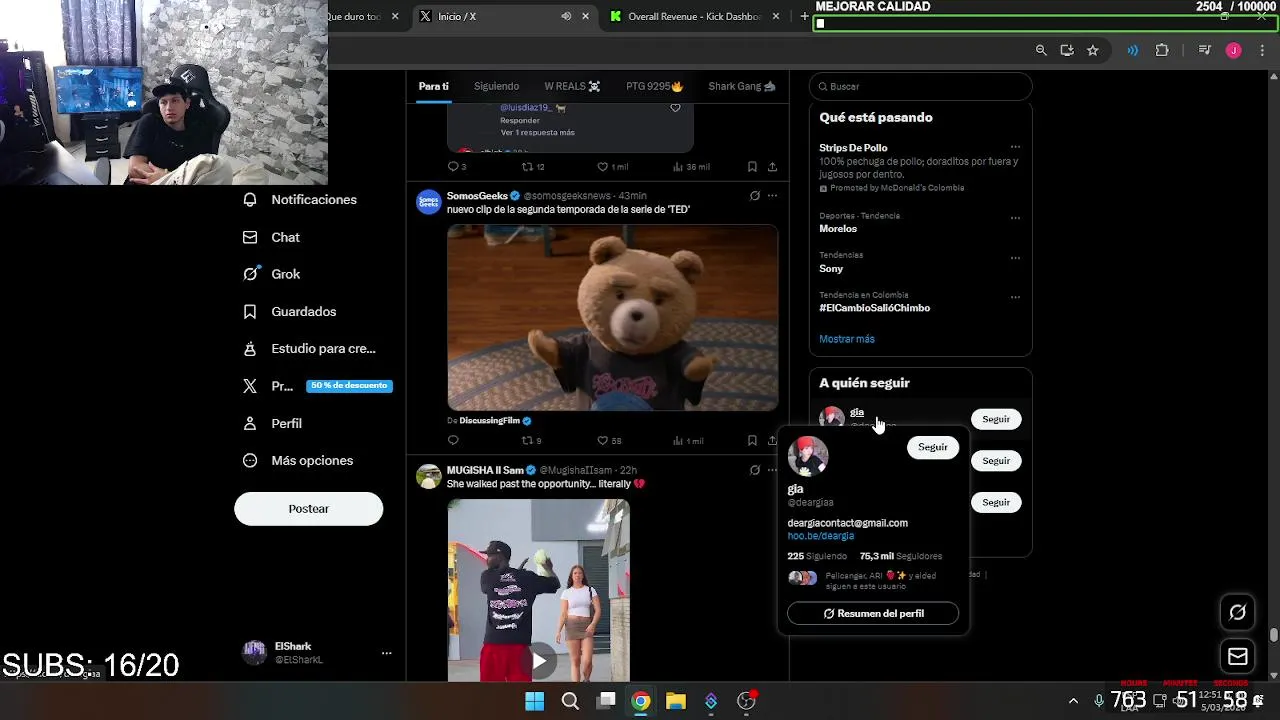
Task: Repost the top post with 12 reposts
Action: [533, 167]
